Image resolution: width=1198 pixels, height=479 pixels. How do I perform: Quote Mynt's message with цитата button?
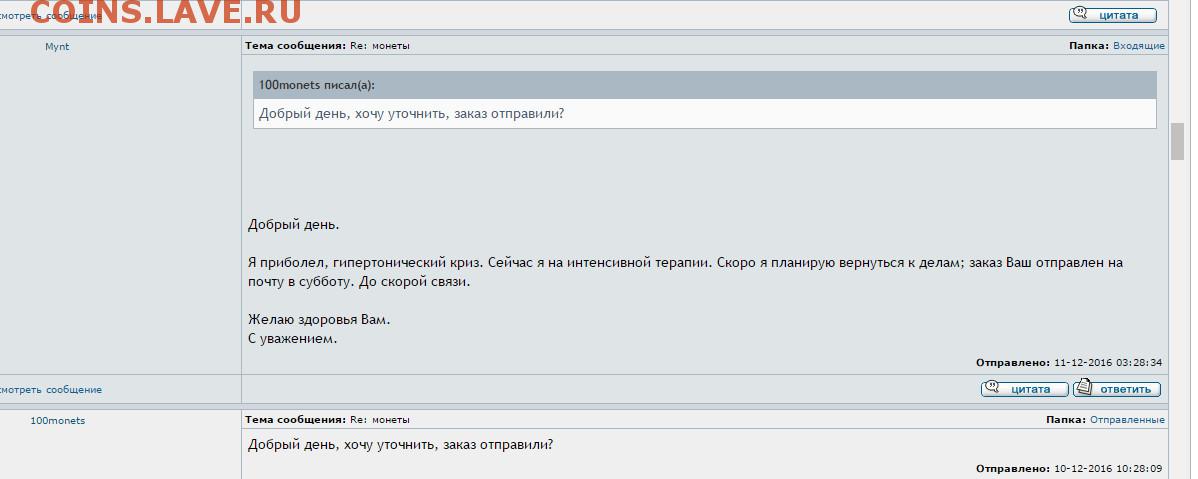click(1025, 389)
